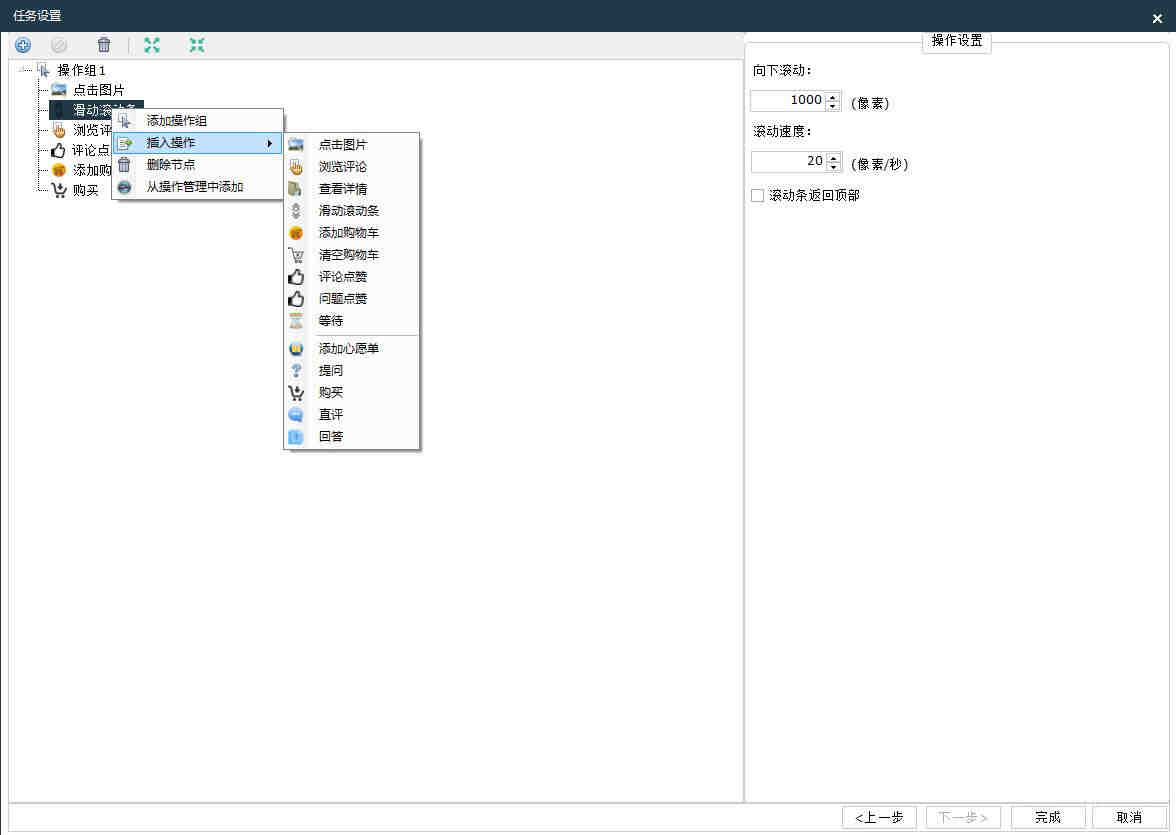Click the blue plus add icon in toolbar
Viewport: 1176px width, 835px height.
tap(23, 45)
